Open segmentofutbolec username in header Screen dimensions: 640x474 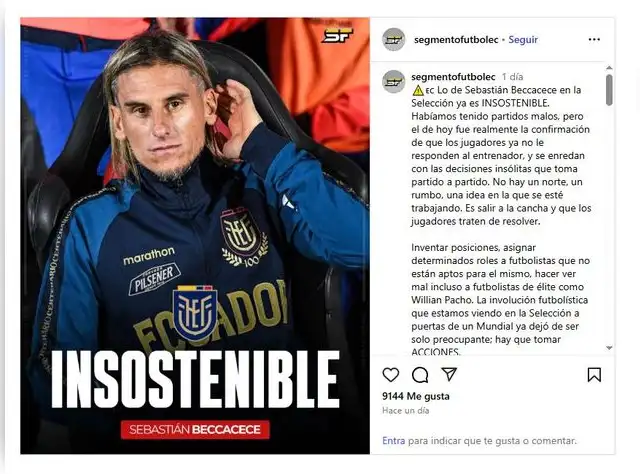pos(456,40)
